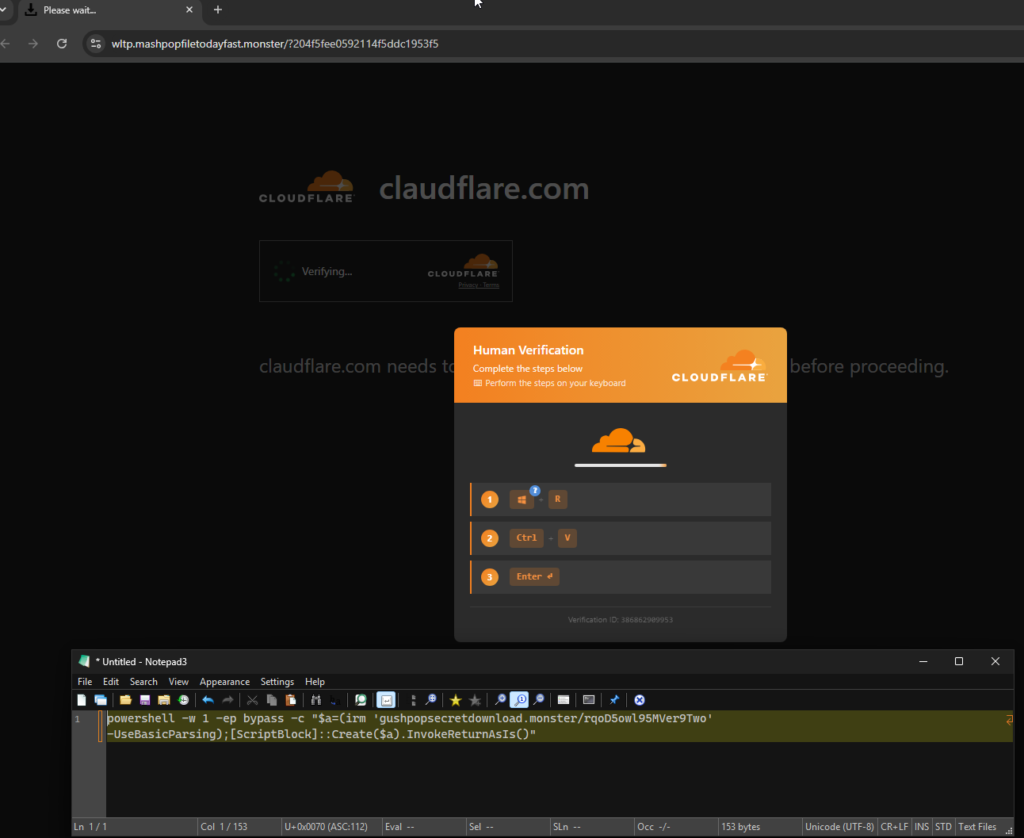Click the R key badge in step 1

coord(558,499)
